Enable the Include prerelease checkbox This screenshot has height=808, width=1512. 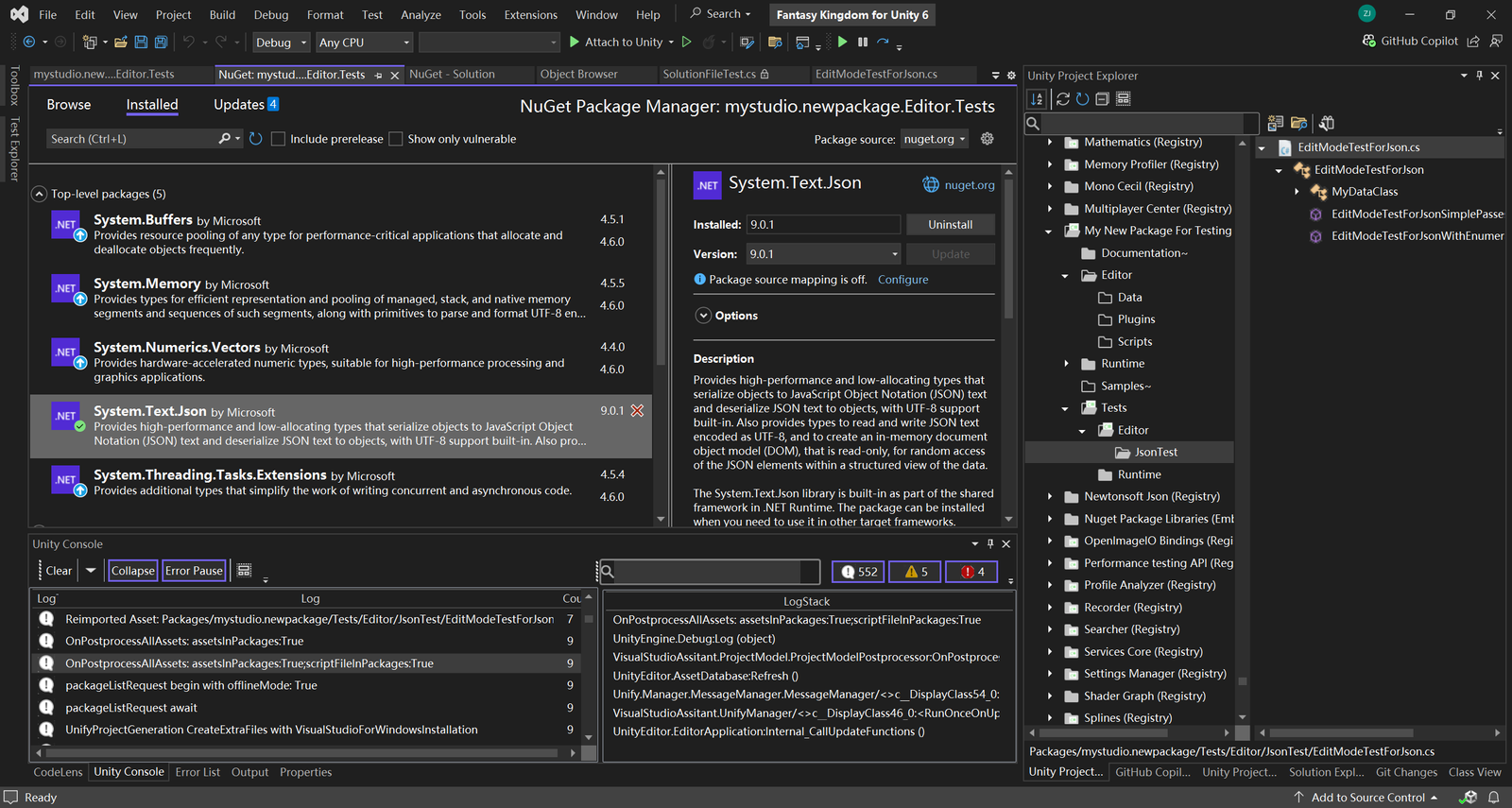click(278, 139)
